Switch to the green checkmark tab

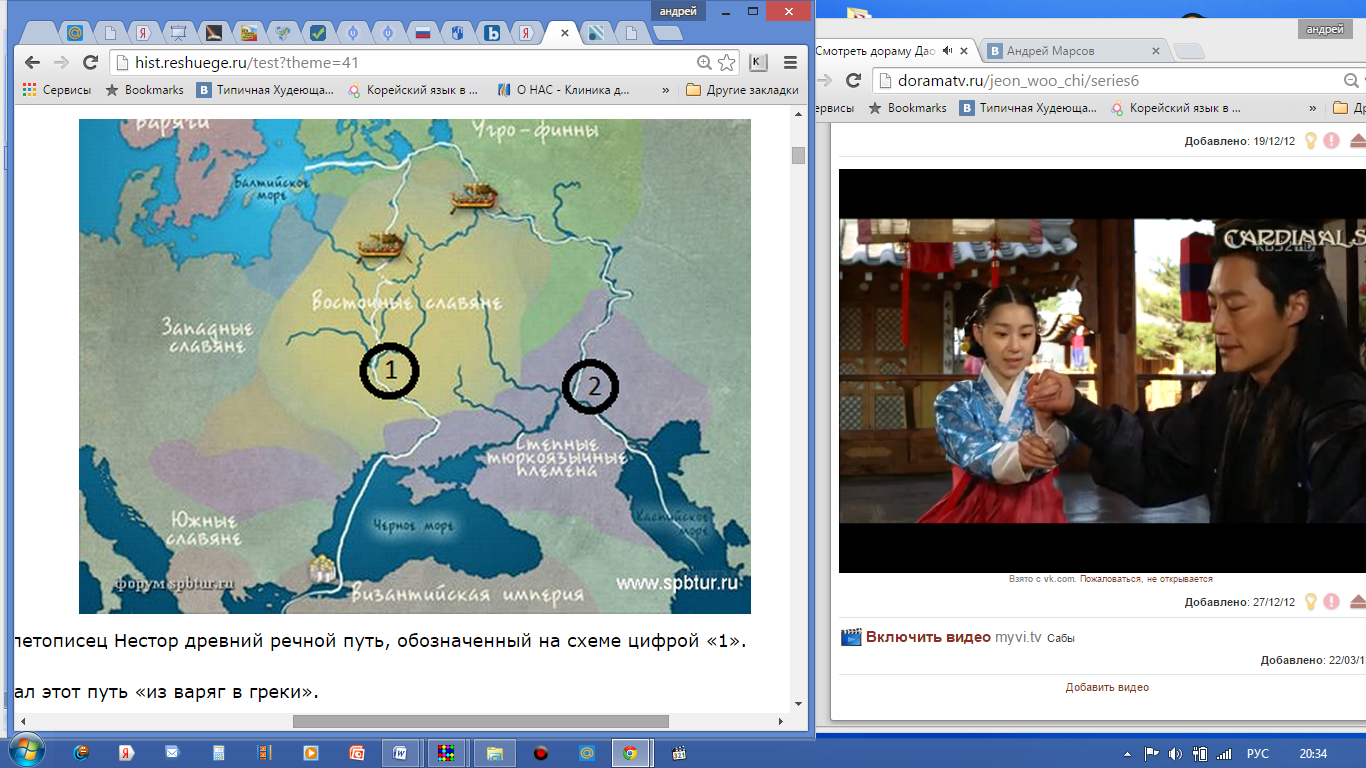(317, 33)
